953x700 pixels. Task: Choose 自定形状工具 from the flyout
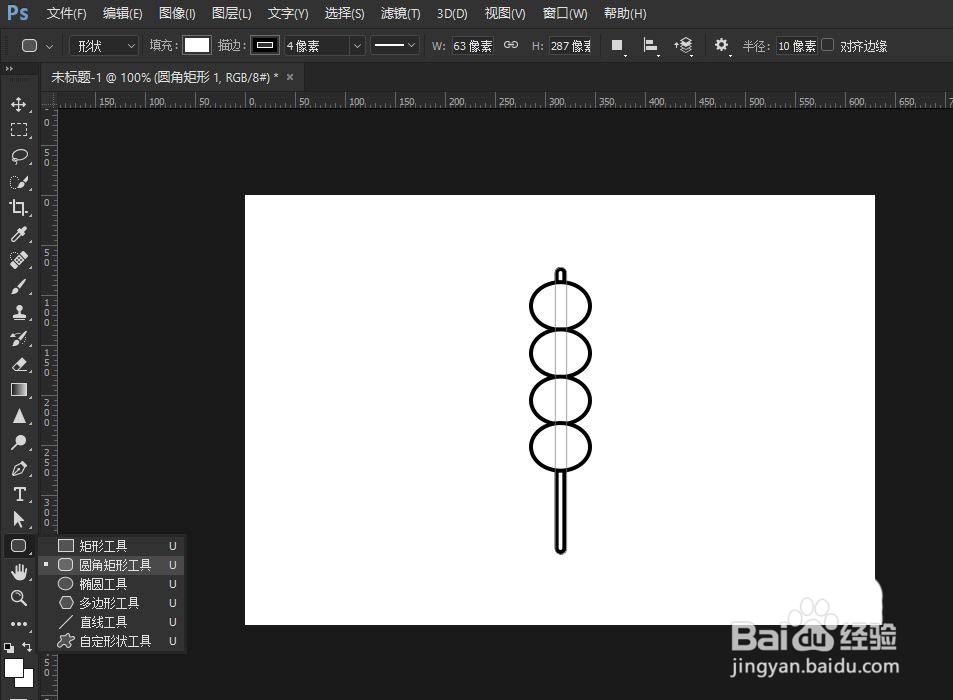click(x=112, y=641)
